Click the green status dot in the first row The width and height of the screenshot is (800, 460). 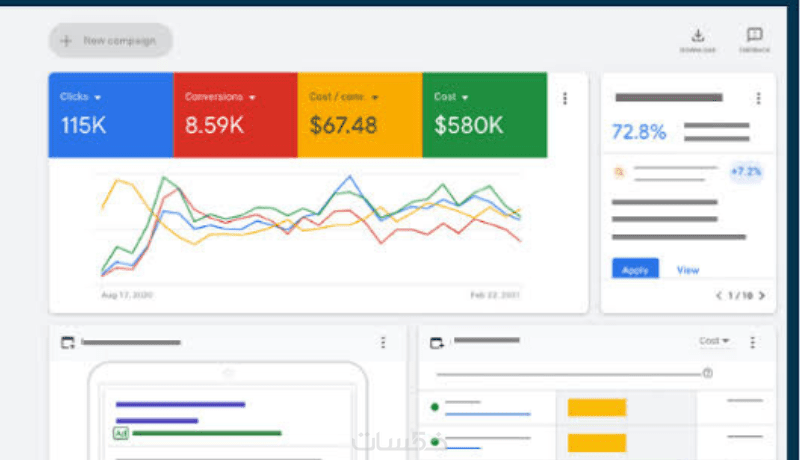point(435,407)
